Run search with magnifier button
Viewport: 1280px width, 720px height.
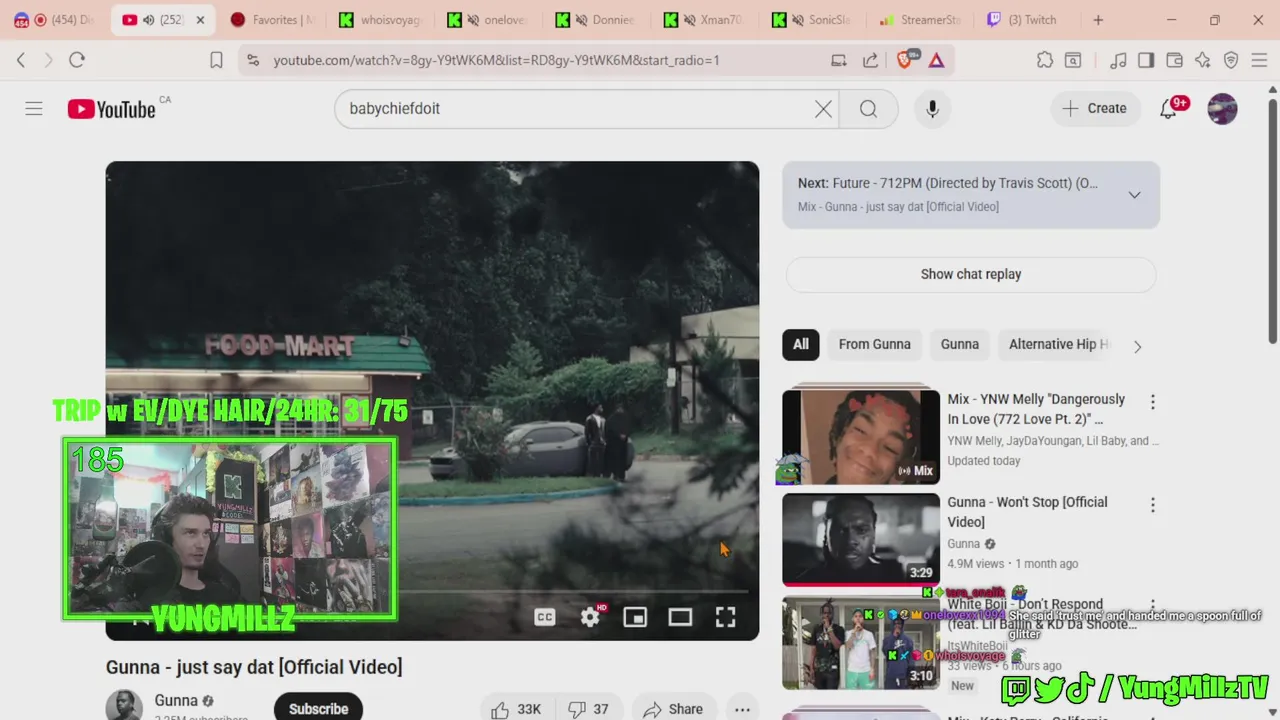[868, 109]
